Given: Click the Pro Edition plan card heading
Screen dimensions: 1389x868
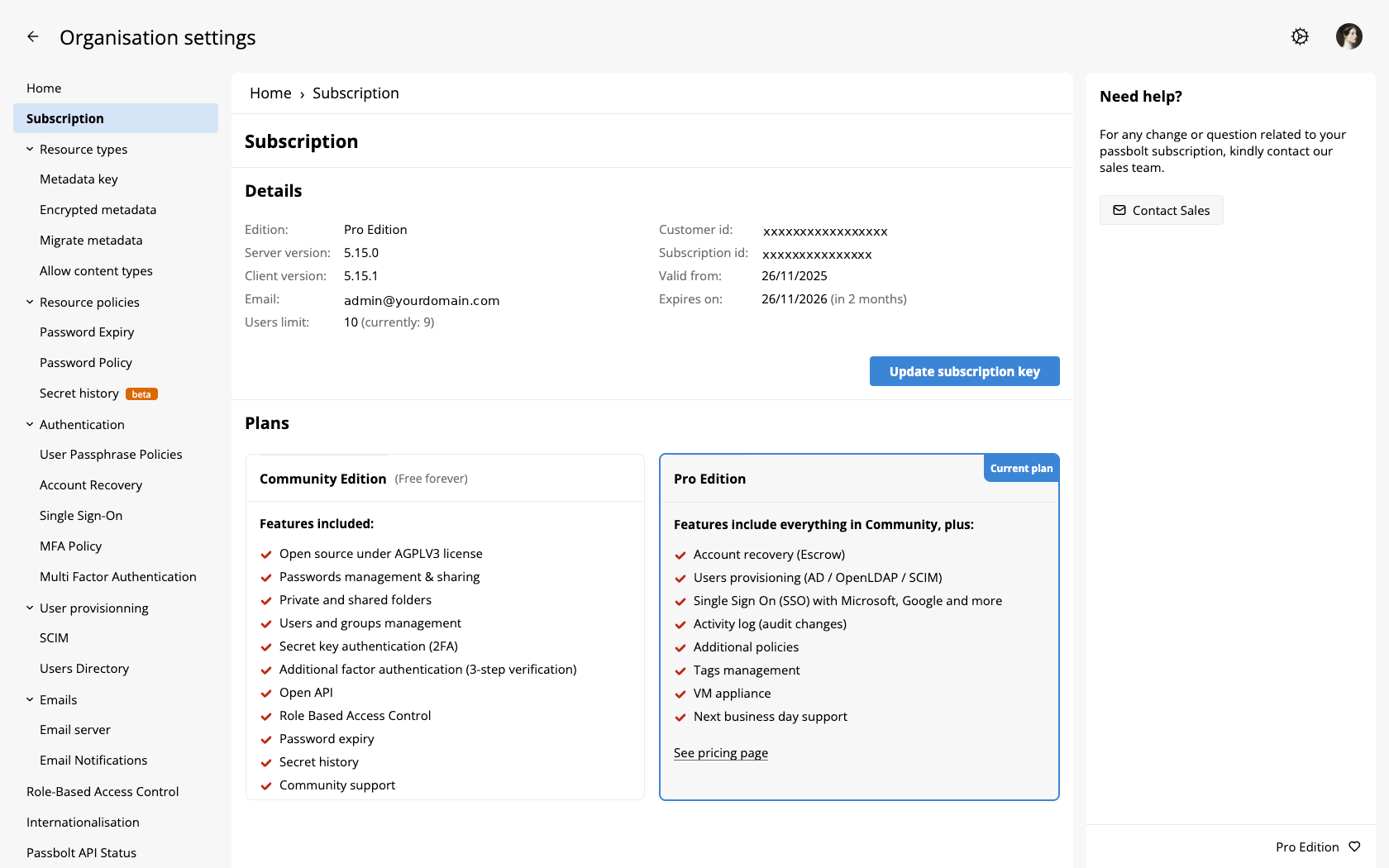Looking at the screenshot, I should 709,479.
